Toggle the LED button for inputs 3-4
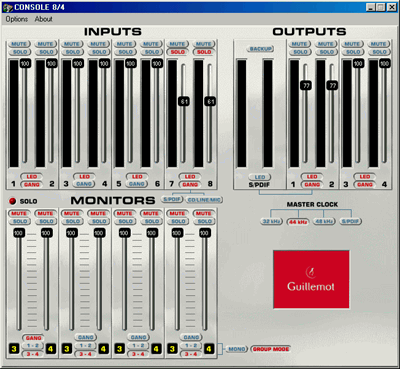The height and width of the screenshot is (369, 400). pyautogui.click(x=84, y=176)
